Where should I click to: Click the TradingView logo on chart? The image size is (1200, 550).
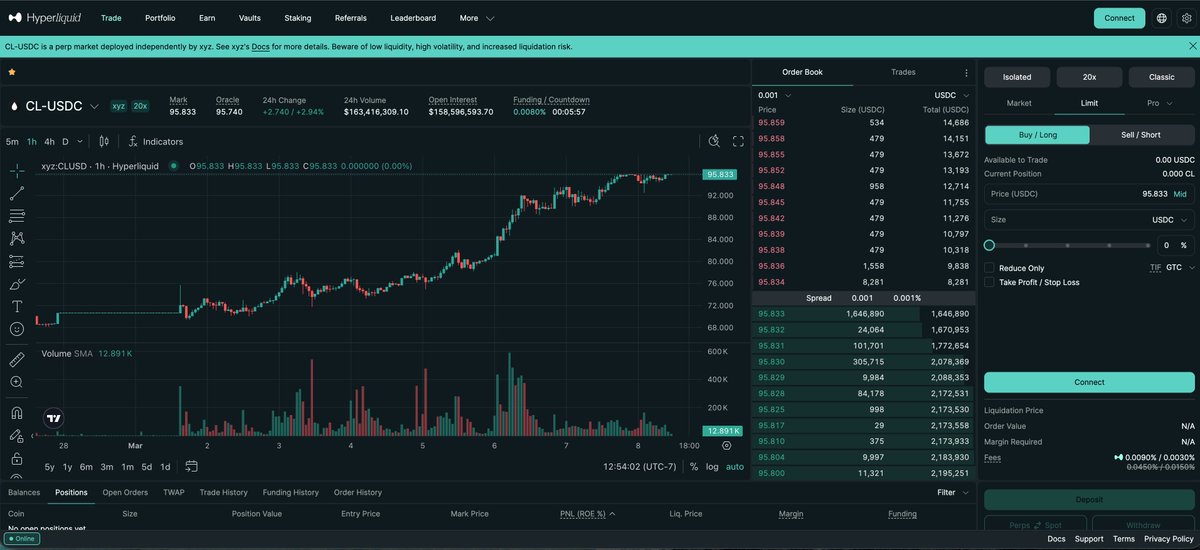click(x=54, y=420)
